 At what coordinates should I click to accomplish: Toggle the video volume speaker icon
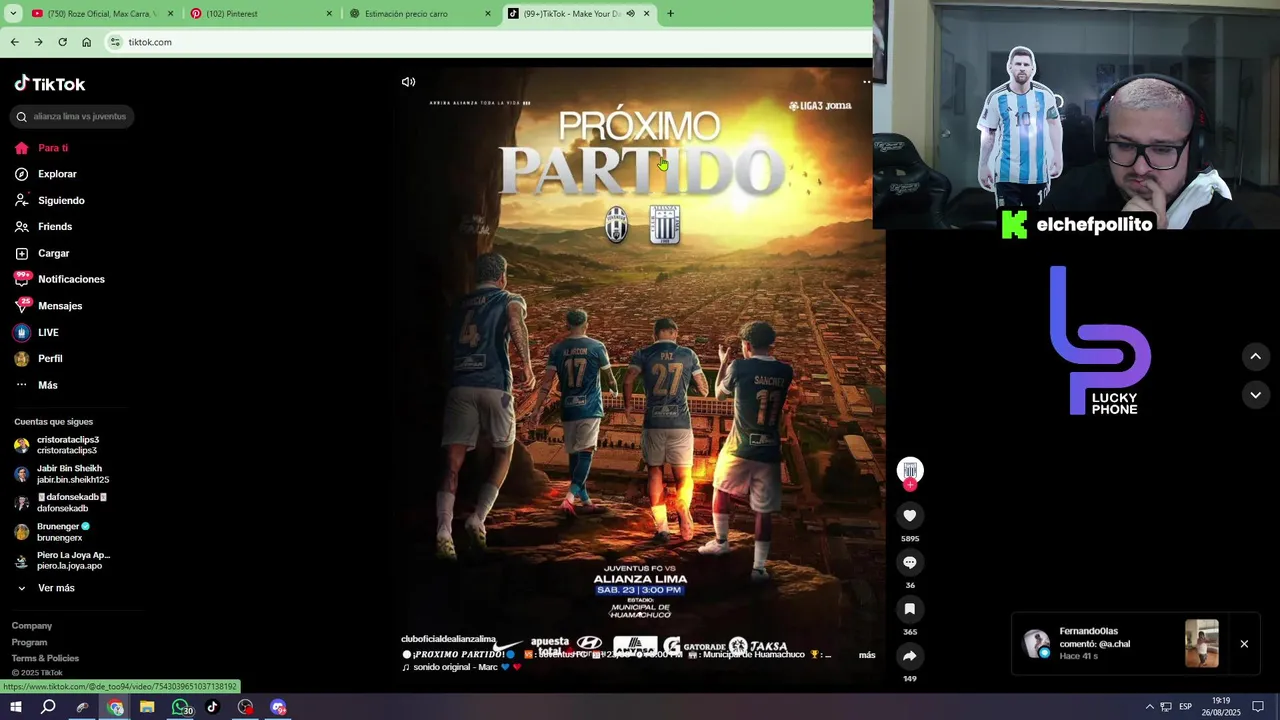[408, 82]
